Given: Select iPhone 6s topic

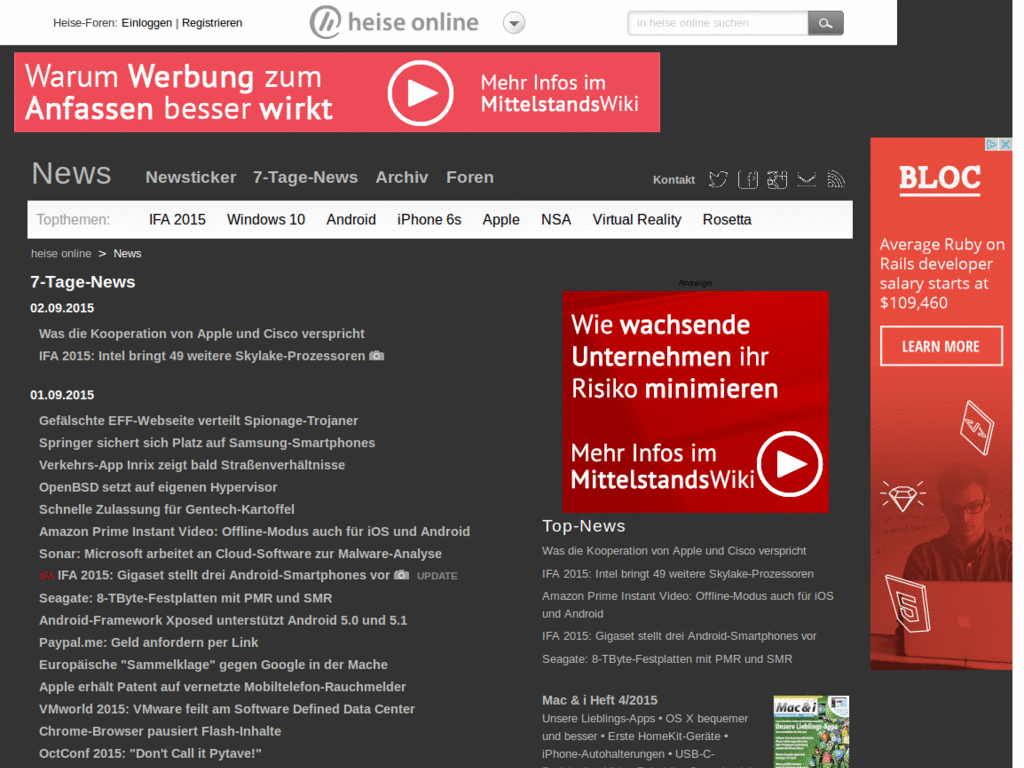Looking at the screenshot, I should point(429,219).
